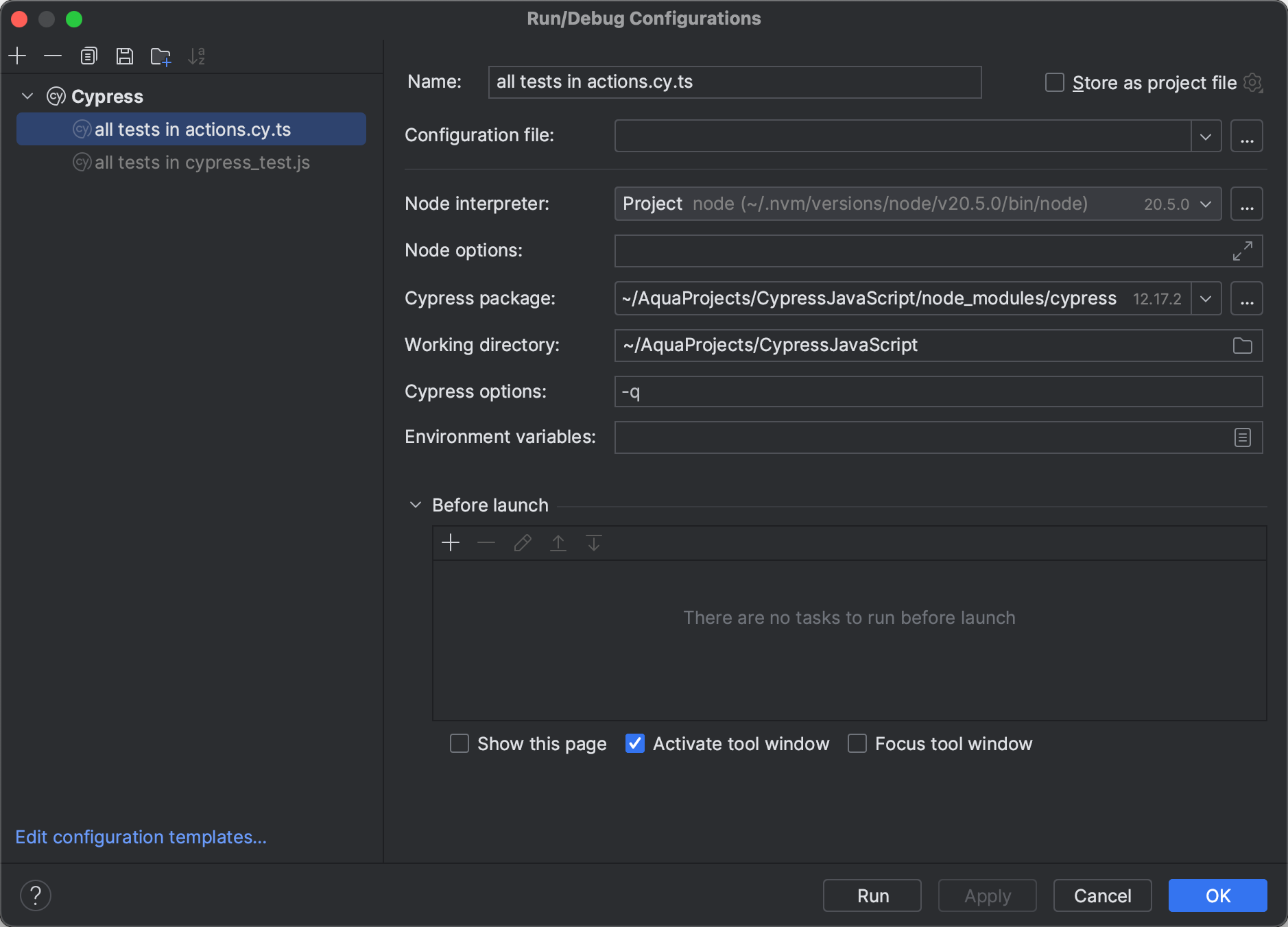The image size is (1288, 927).
Task: Collapse the Before launch section
Action: (x=415, y=505)
